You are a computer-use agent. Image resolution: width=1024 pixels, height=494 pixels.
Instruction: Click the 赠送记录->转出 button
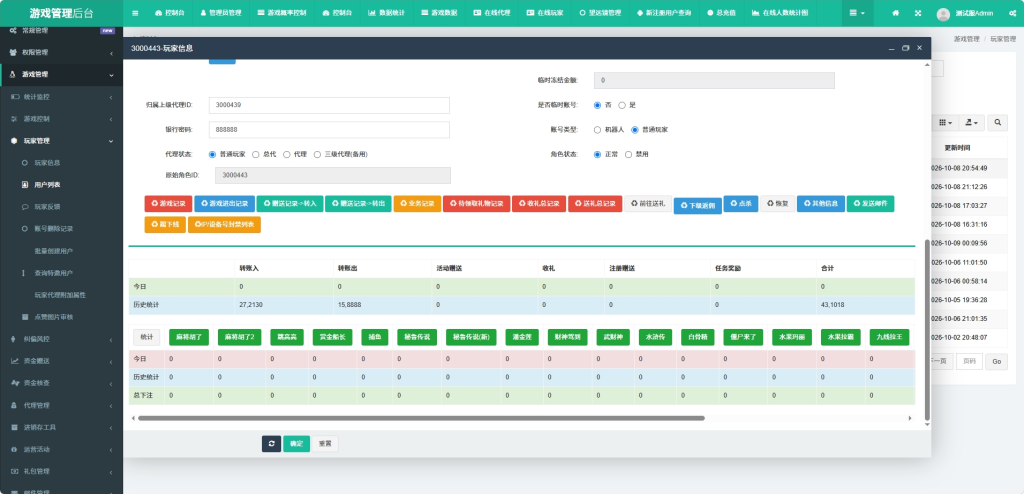tap(358, 204)
